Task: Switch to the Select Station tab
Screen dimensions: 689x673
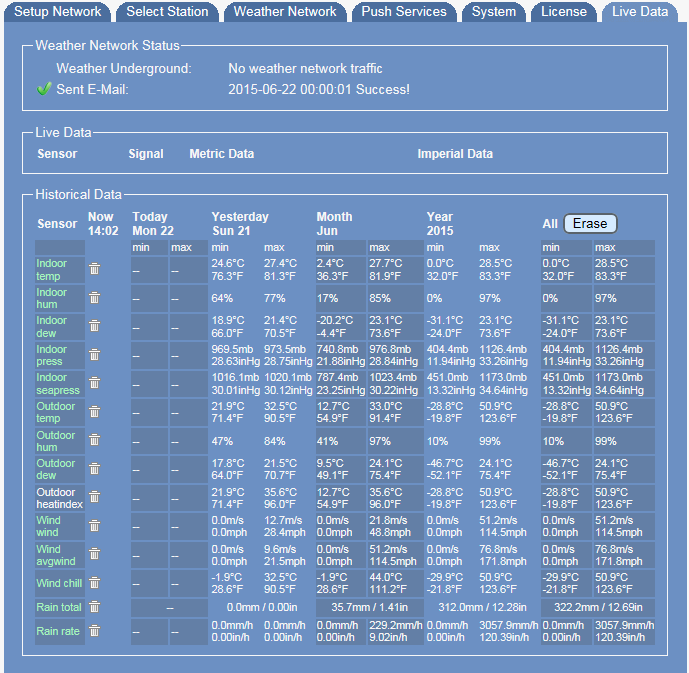Action: (166, 12)
